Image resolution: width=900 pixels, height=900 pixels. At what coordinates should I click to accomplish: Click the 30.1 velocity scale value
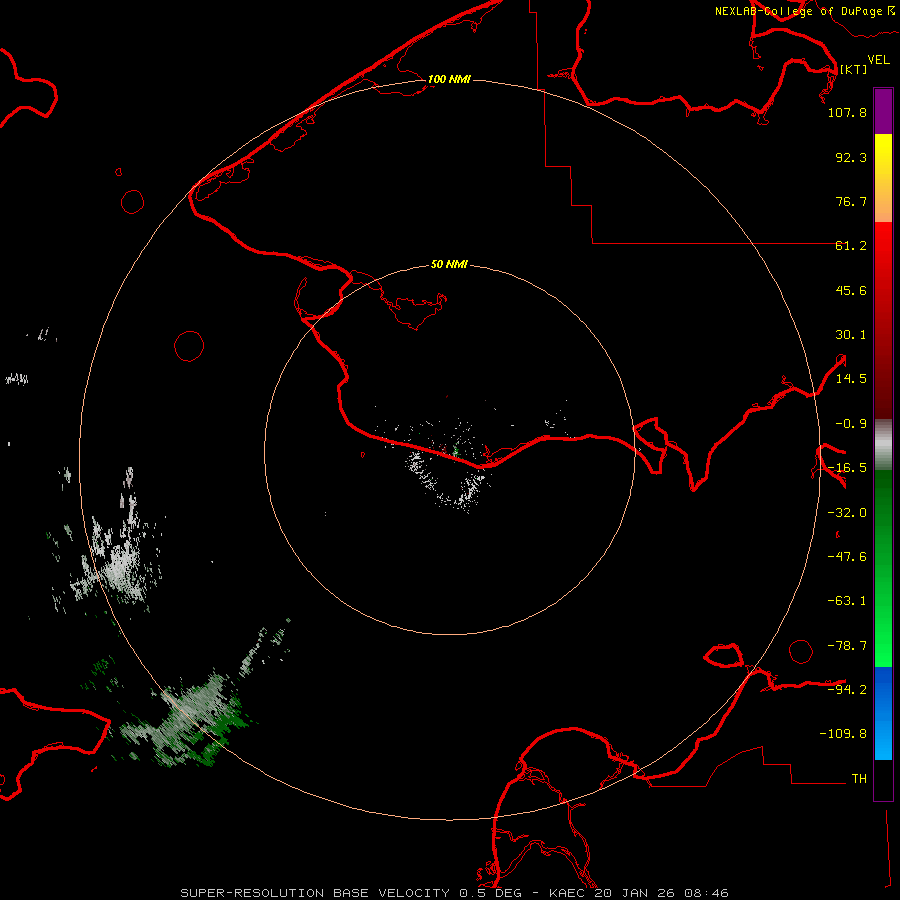click(851, 335)
